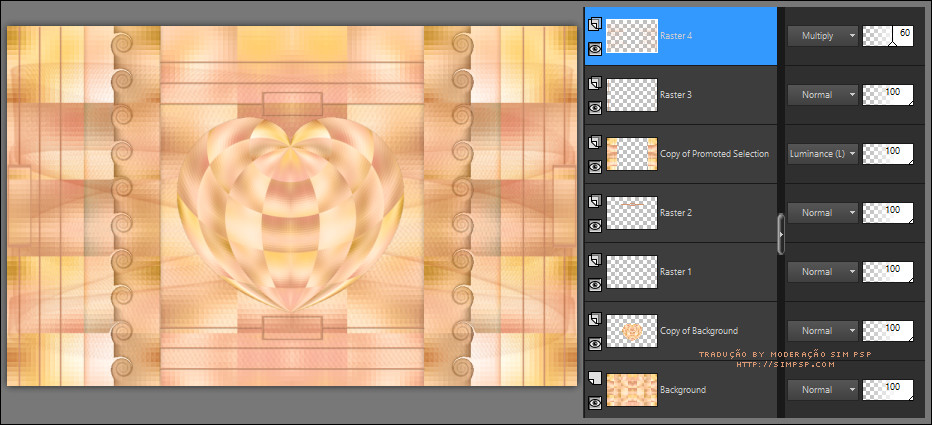Select the Raster 1 layer name
The height and width of the screenshot is (425, 932).
point(677,272)
